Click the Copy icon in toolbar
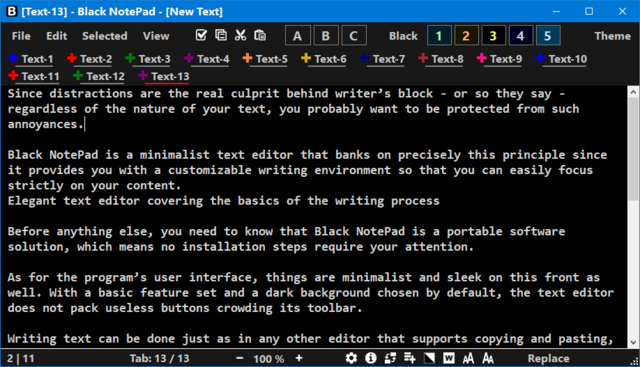 tap(221, 36)
